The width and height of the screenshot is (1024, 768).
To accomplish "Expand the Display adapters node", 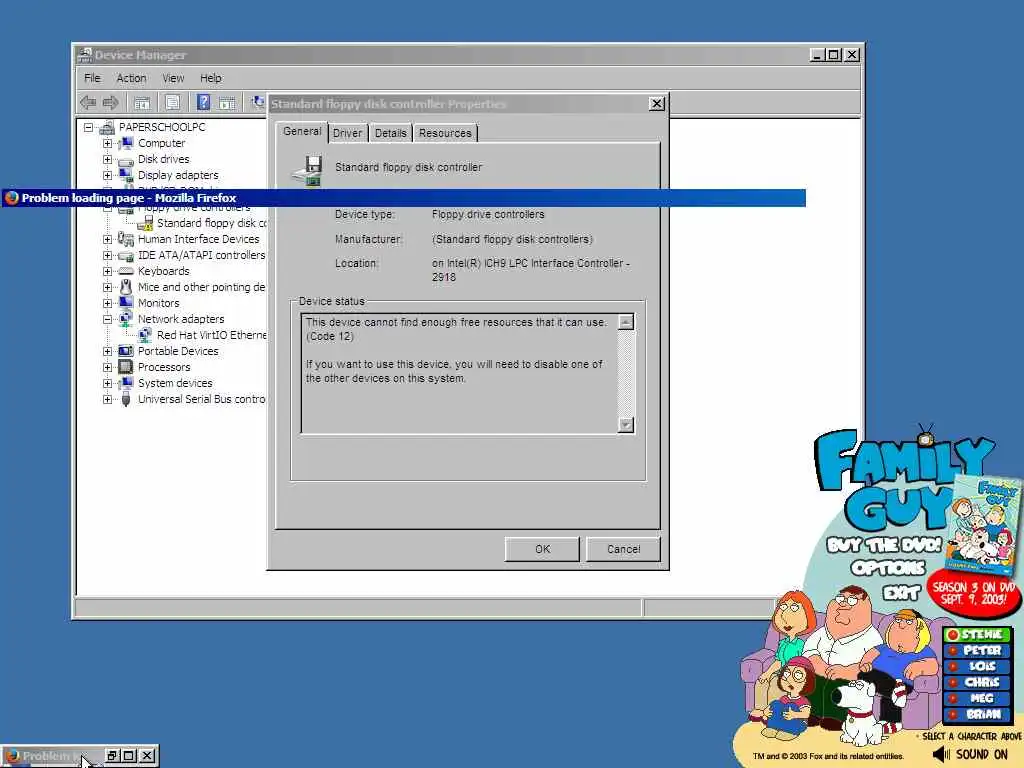I will [107, 176].
